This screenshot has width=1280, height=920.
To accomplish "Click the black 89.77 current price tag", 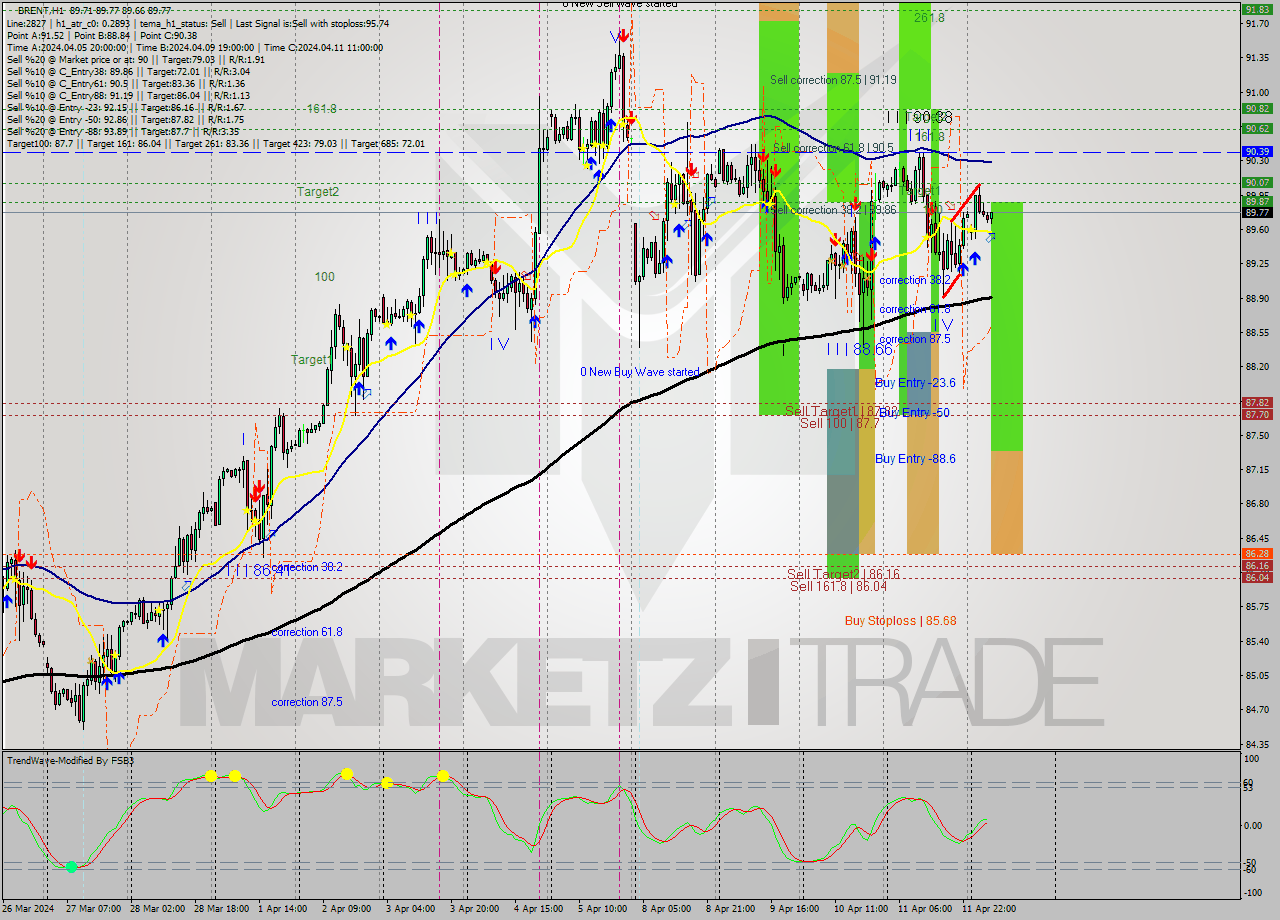I will pyautogui.click(x=1257, y=212).
